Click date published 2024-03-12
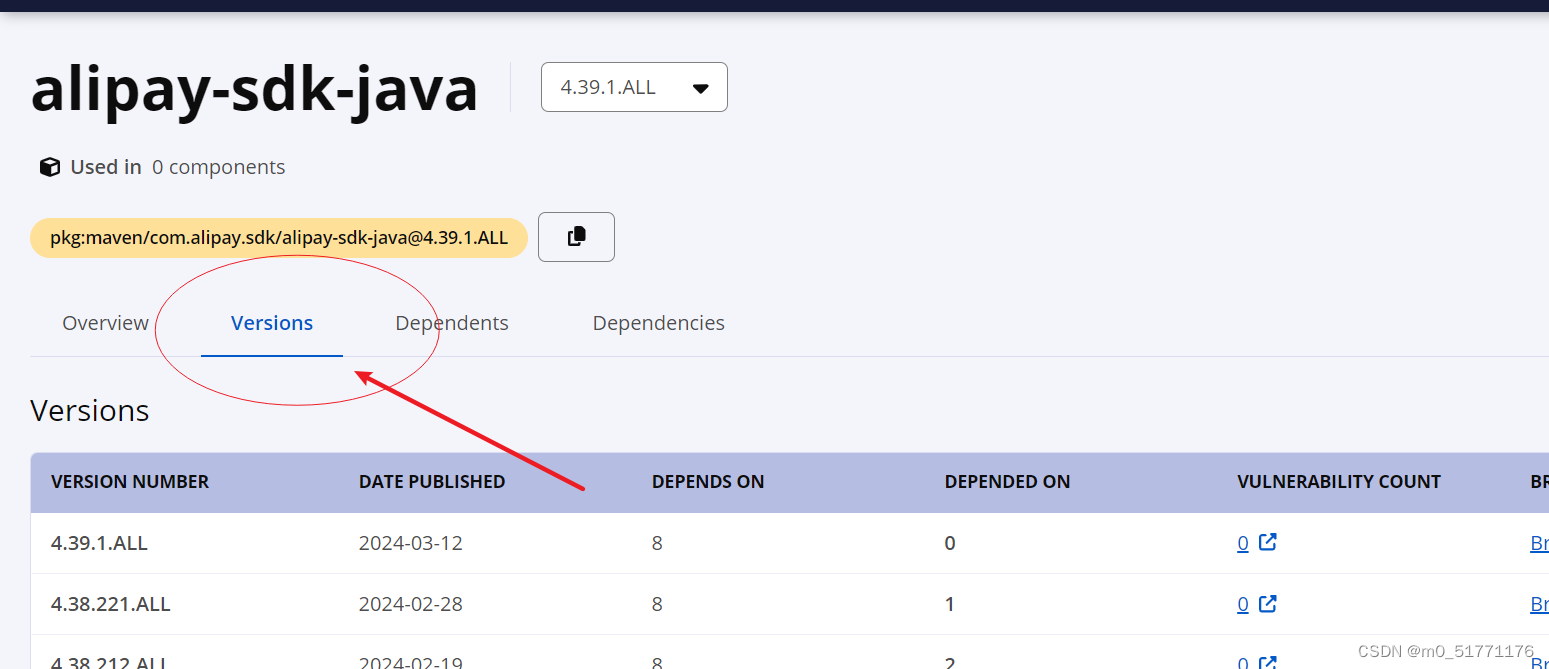This screenshot has width=1549, height=669. pyautogui.click(x=411, y=543)
